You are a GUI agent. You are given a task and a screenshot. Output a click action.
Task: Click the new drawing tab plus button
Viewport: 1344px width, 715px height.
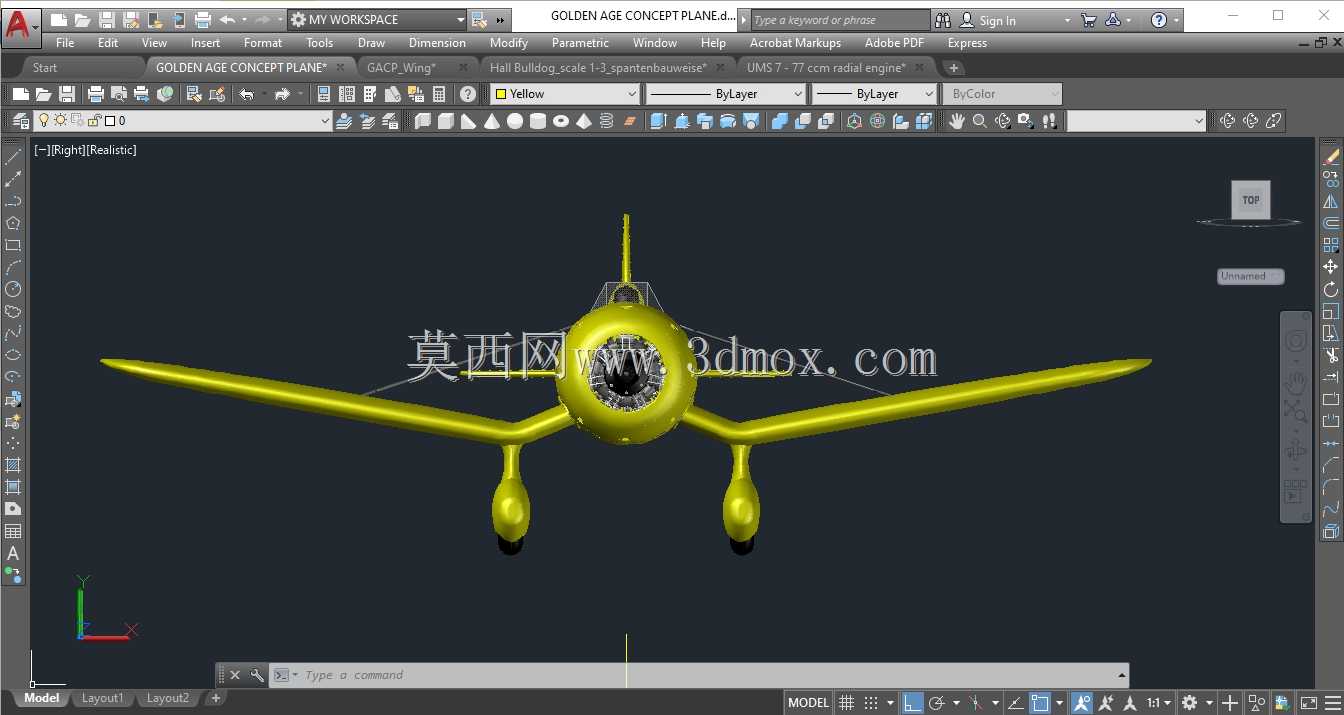pos(954,68)
